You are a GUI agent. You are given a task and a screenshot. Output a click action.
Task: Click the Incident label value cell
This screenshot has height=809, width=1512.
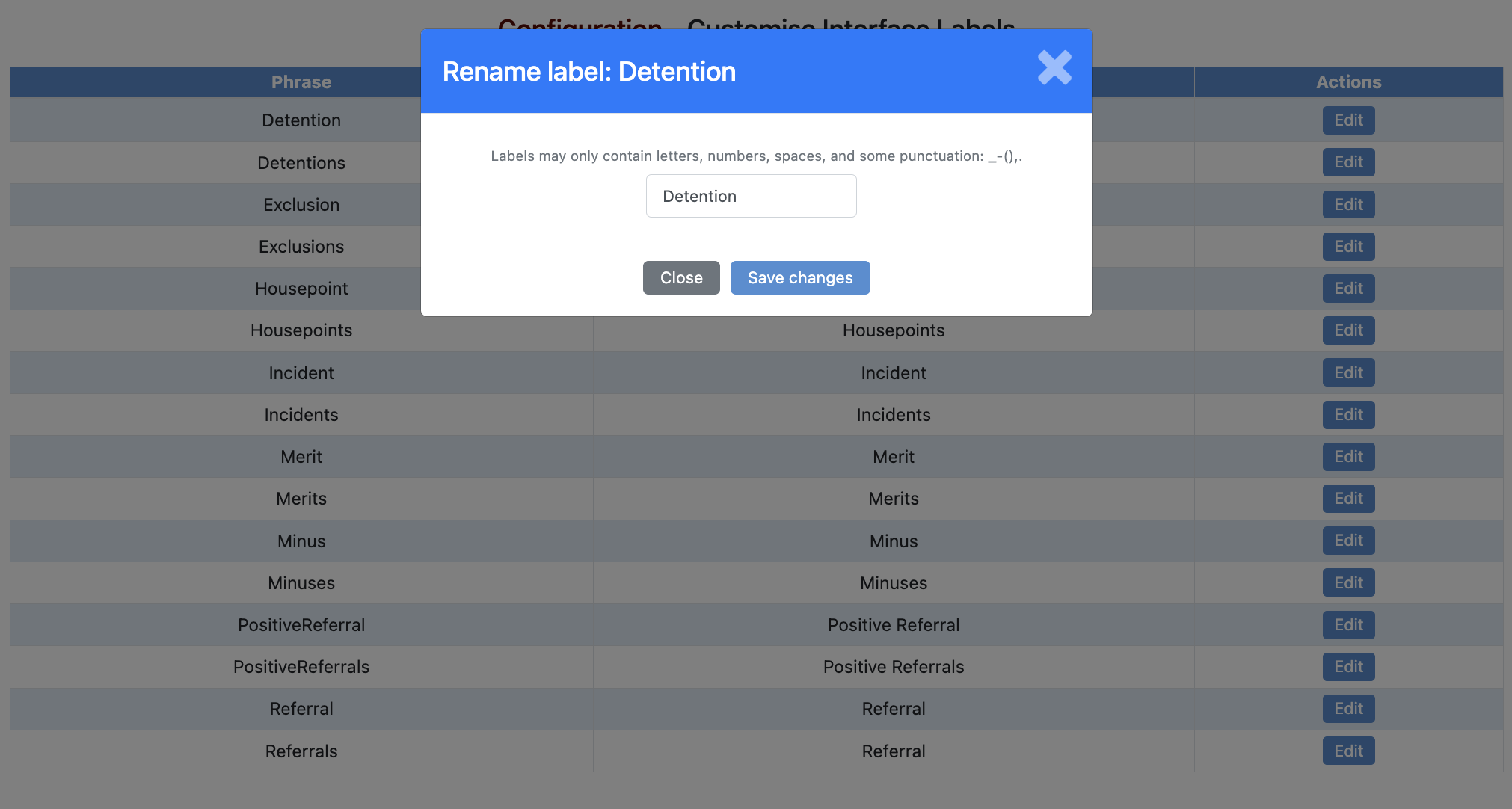(x=894, y=372)
